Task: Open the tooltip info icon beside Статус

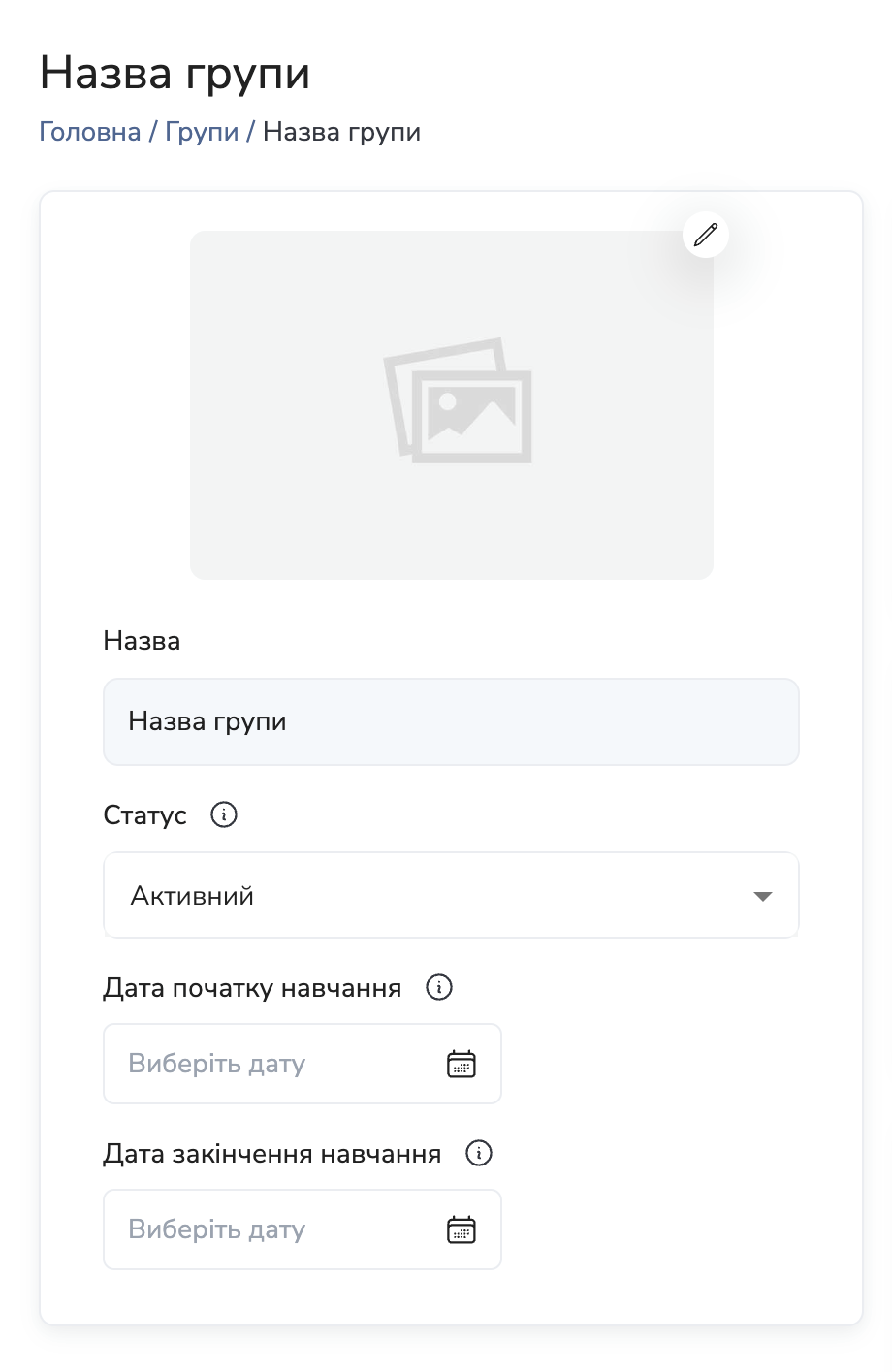Action: coord(224,815)
